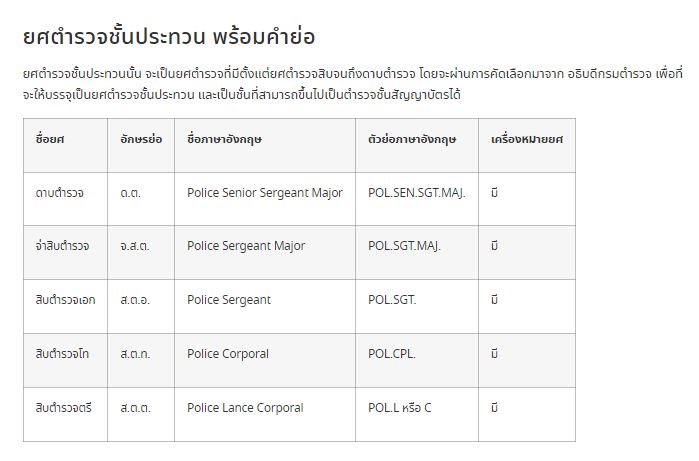The image size is (699, 461).
Task: Select the Police Lance Corporal cell
Action: 265,414
